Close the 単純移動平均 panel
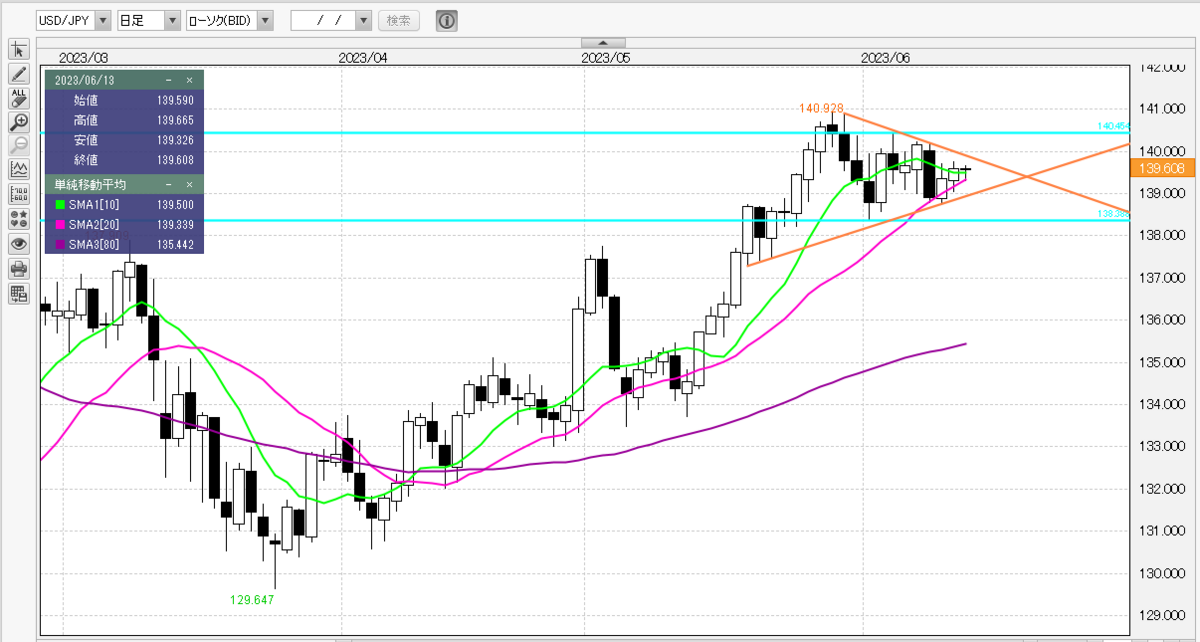This screenshot has height=642, width=1200. (189, 185)
